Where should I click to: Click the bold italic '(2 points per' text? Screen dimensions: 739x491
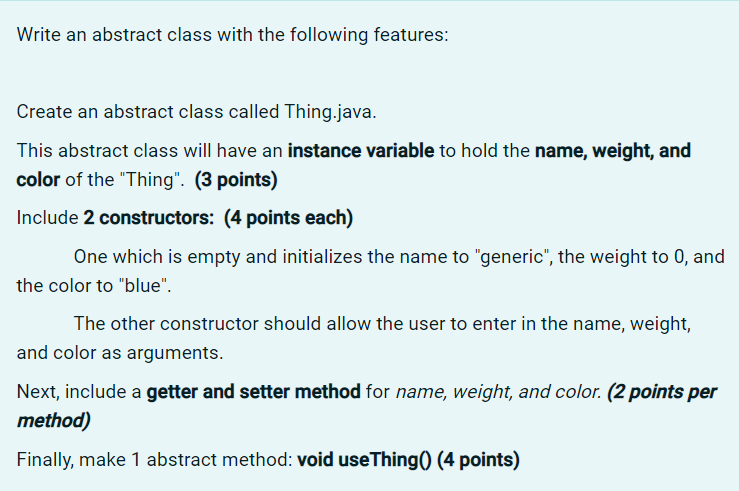tap(662, 392)
